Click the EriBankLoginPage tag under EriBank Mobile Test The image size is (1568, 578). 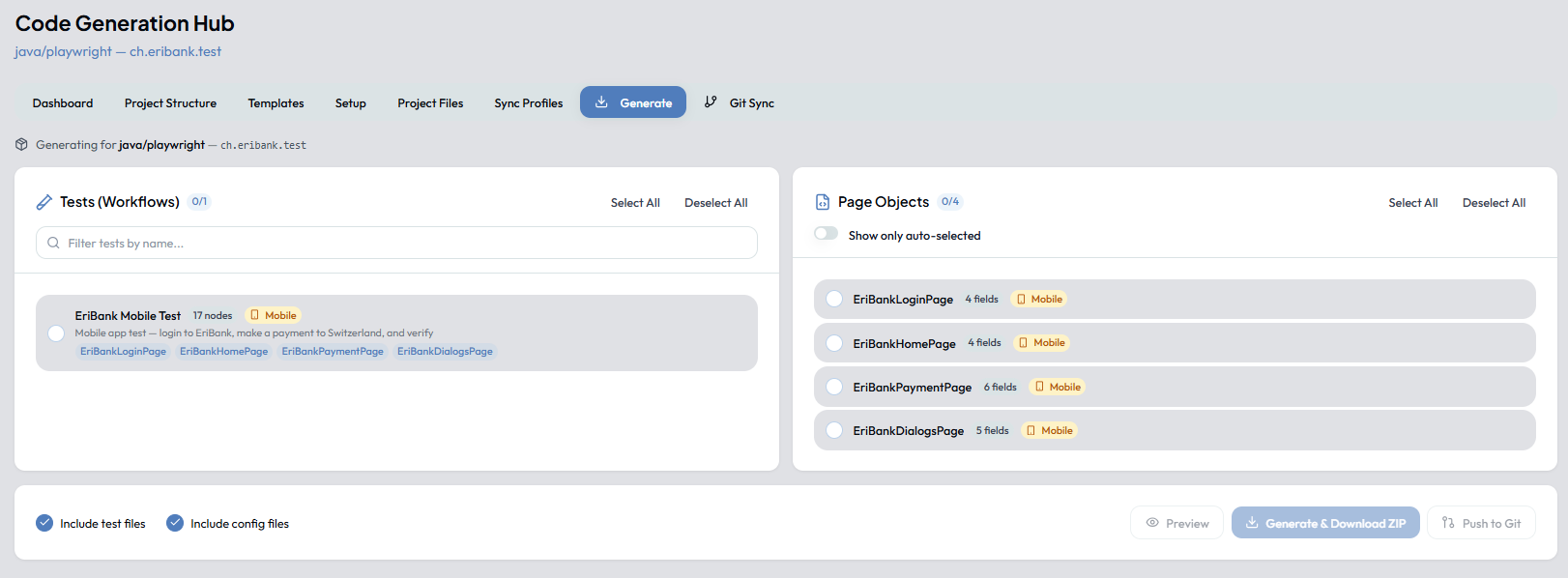pyautogui.click(x=123, y=351)
